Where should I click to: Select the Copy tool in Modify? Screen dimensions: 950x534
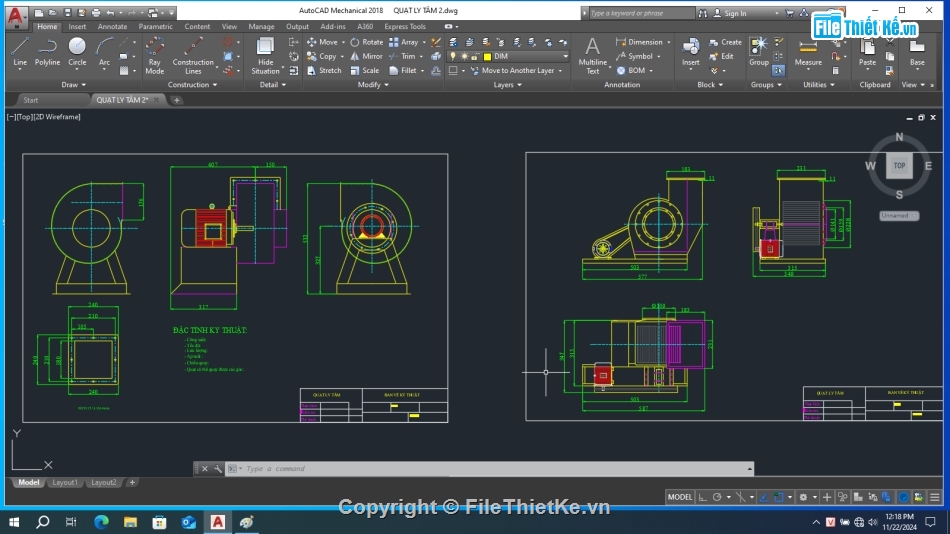coord(322,56)
